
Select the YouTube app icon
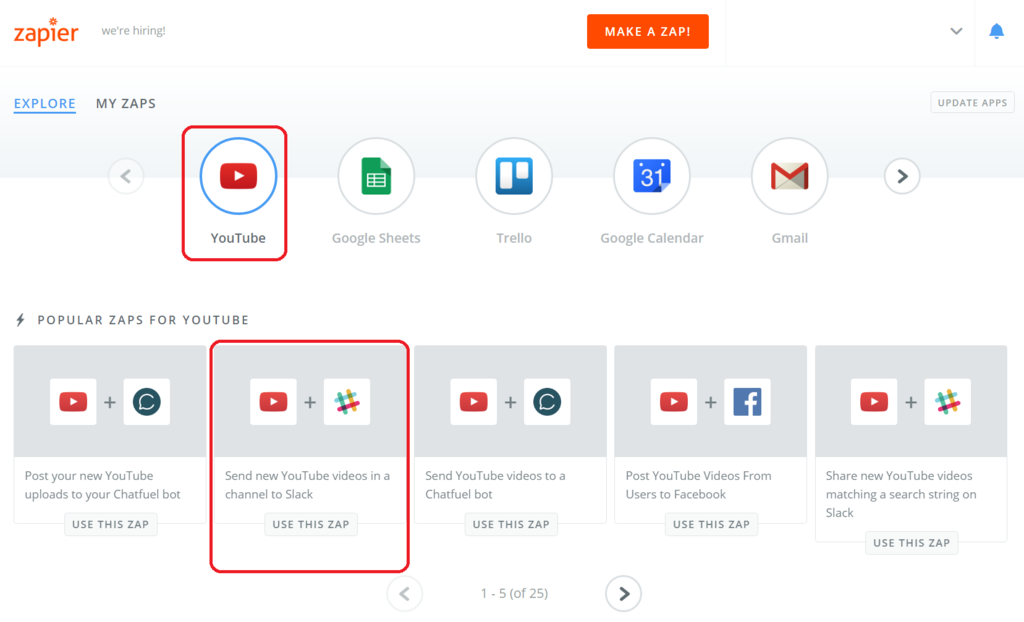point(238,176)
